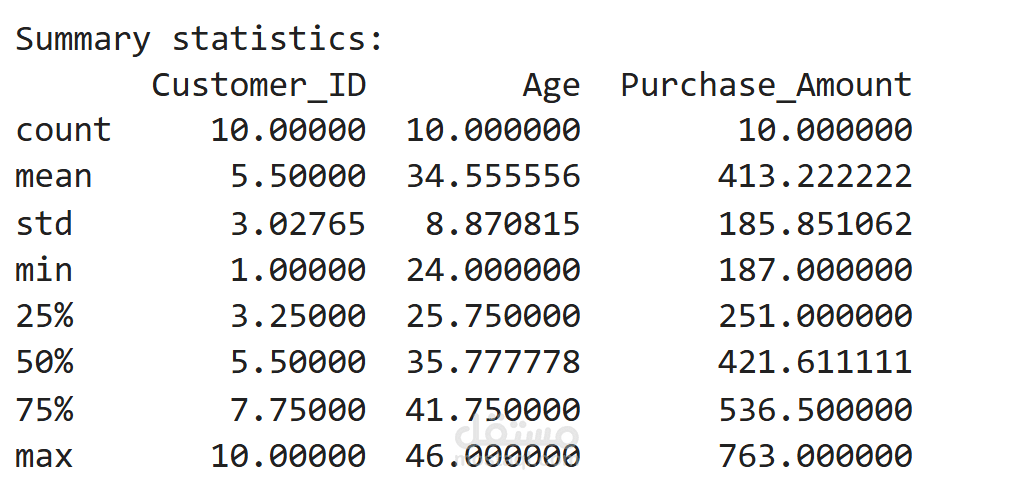1035x480 pixels.
Task: Select the max row label
Action: (x=44, y=456)
